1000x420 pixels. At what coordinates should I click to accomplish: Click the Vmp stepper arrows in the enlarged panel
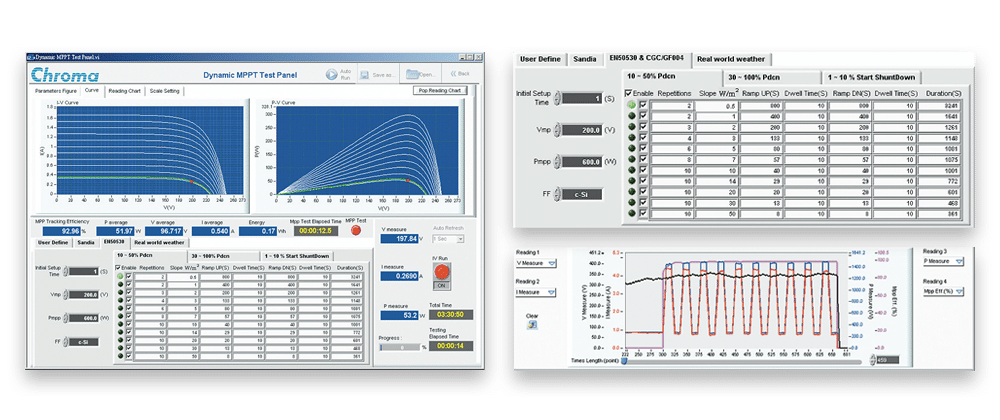coord(557,129)
